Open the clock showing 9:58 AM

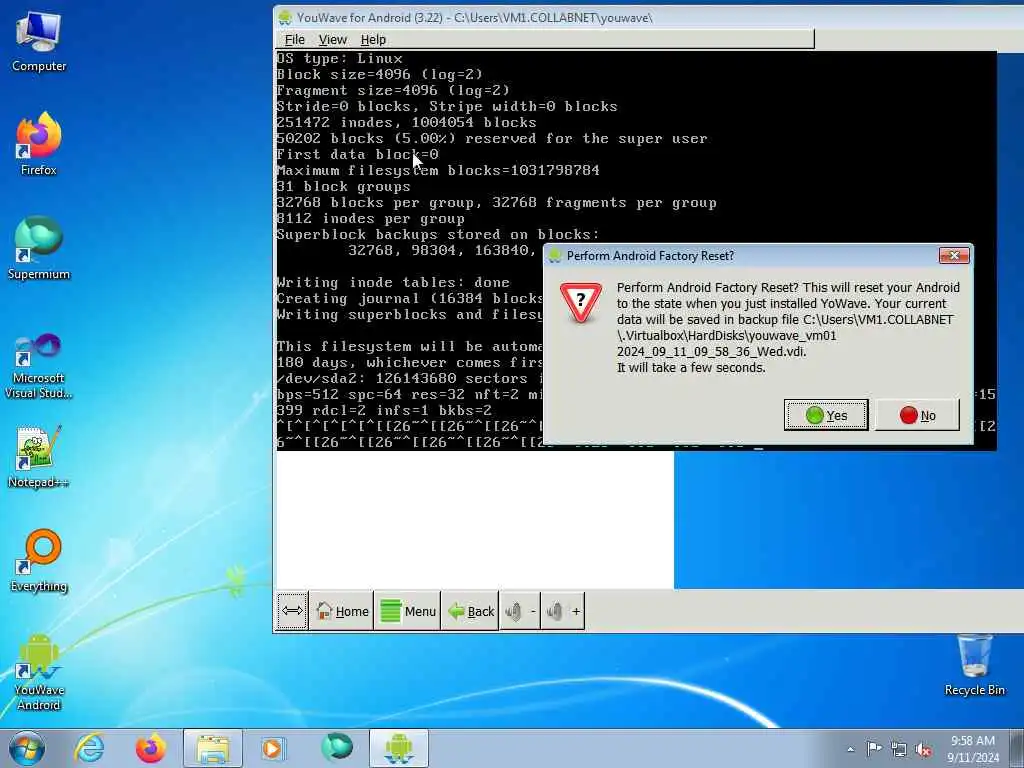pos(973,748)
